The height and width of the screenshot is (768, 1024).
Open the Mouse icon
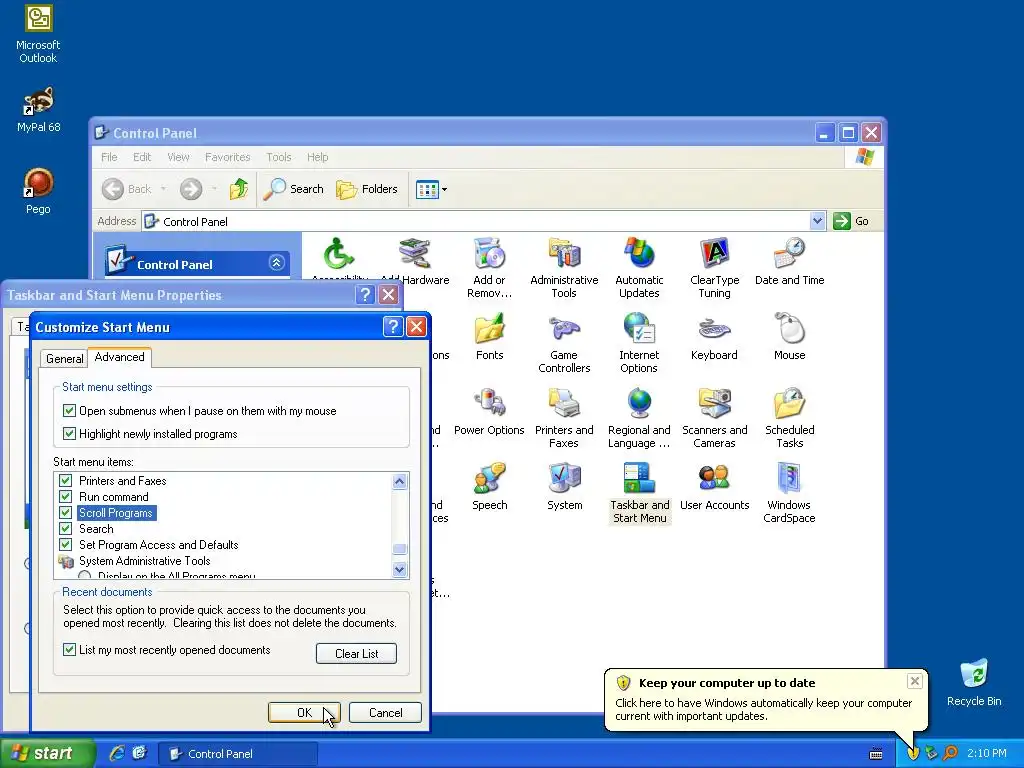click(x=790, y=337)
